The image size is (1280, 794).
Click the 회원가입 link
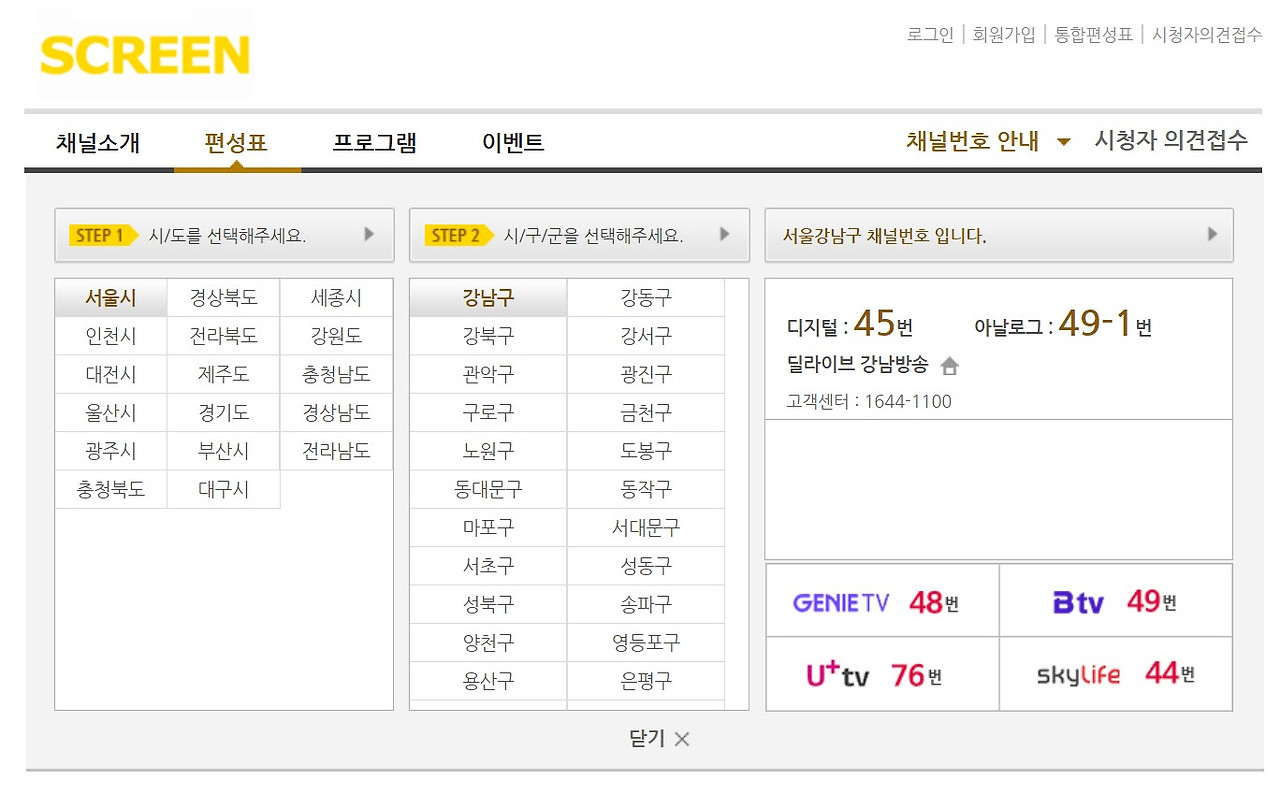click(x=1004, y=34)
